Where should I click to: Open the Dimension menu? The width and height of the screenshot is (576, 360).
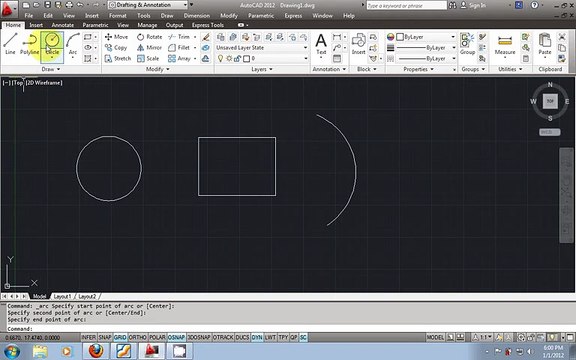click(x=197, y=16)
